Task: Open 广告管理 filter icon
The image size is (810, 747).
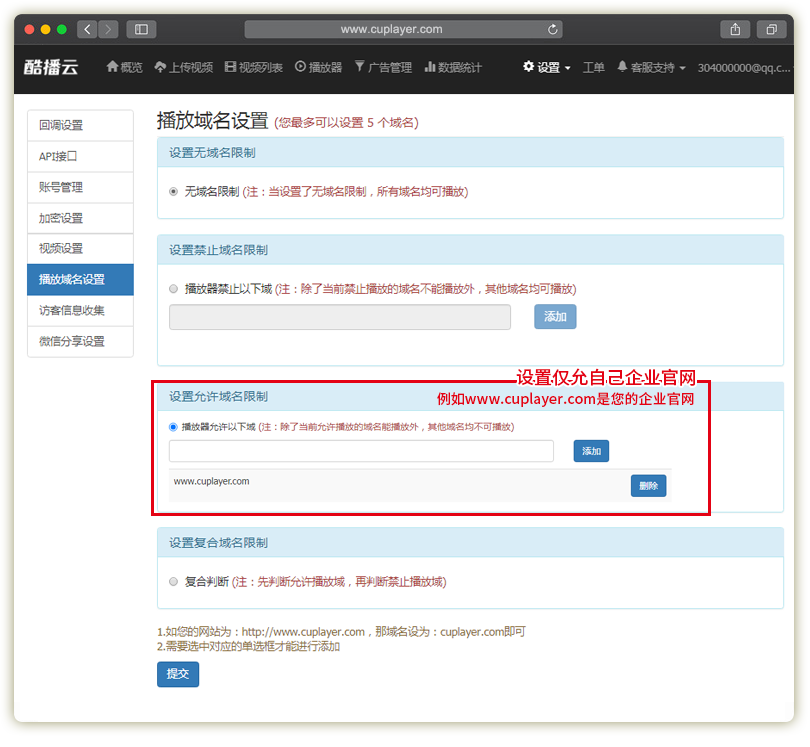Action: pyautogui.click(x=360, y=67)
